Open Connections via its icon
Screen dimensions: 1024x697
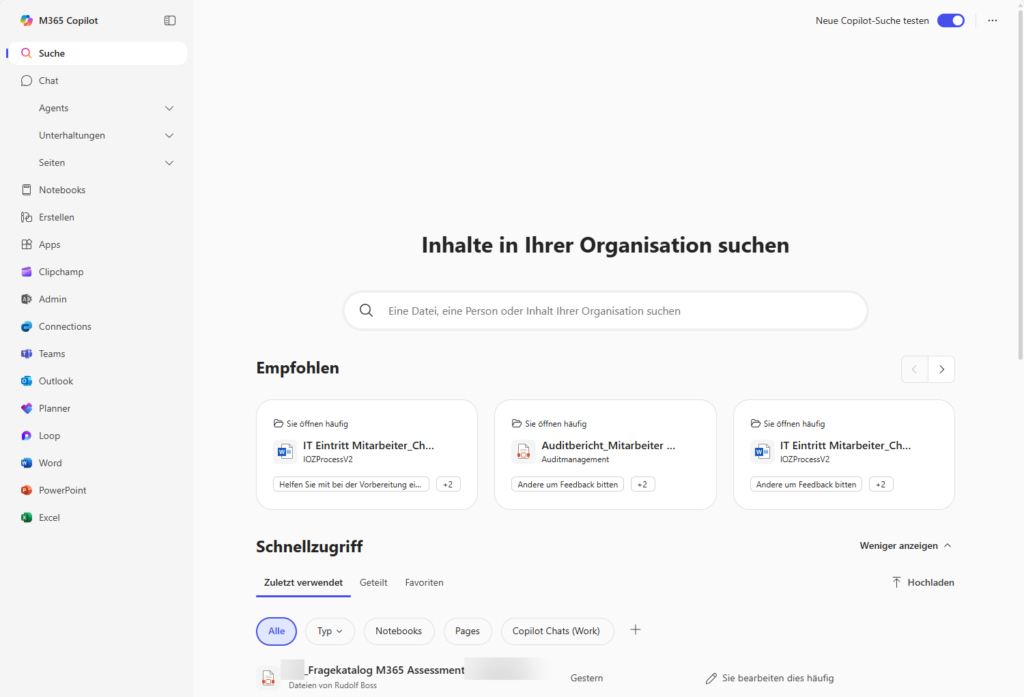26,327
